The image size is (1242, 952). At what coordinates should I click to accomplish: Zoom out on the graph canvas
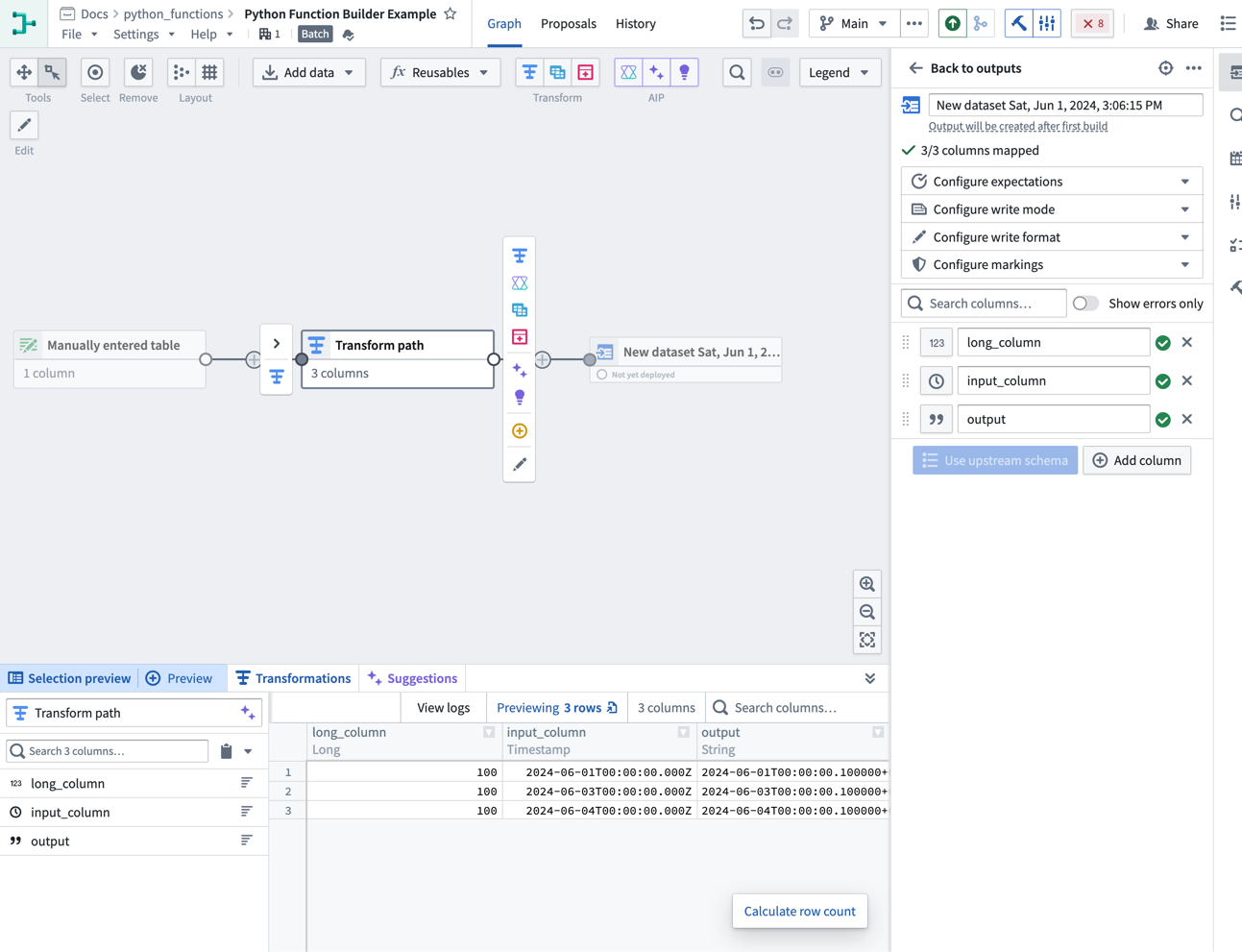pos(867,612)
